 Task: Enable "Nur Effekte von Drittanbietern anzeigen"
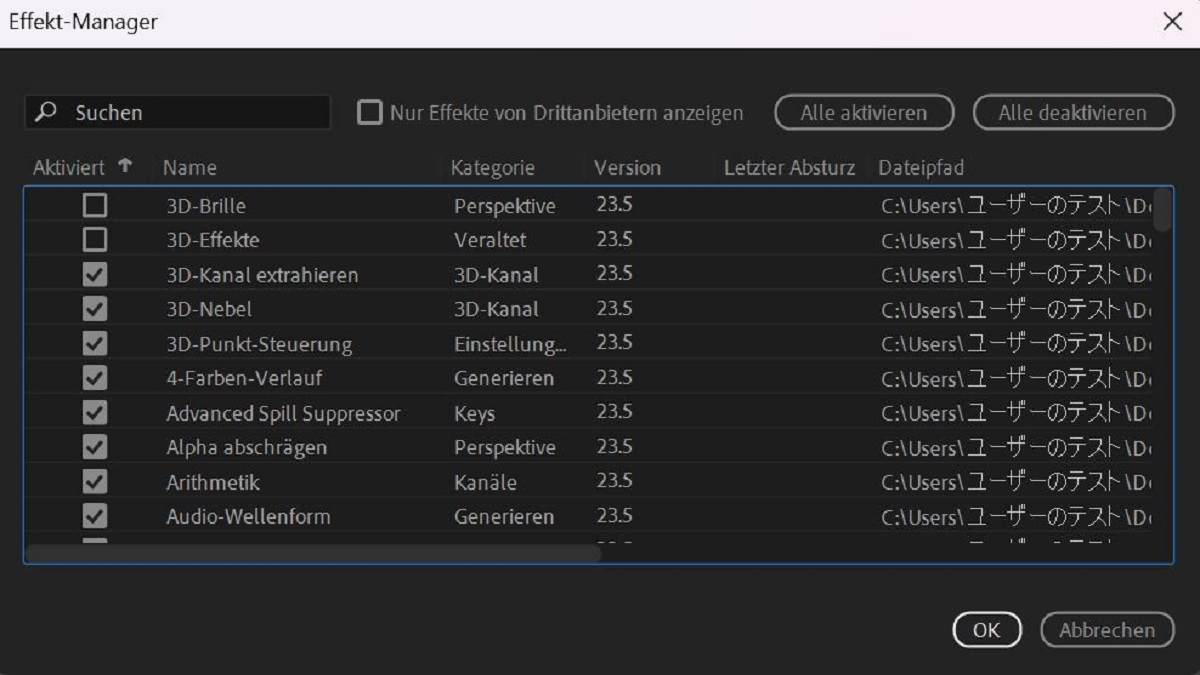tap(372, 113)
